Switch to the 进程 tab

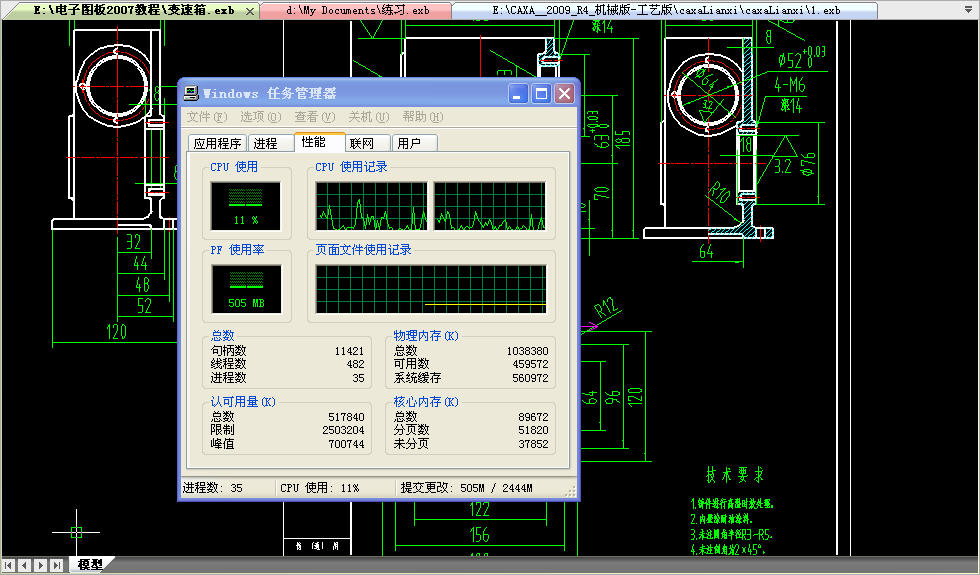click(x=270, y=143)
